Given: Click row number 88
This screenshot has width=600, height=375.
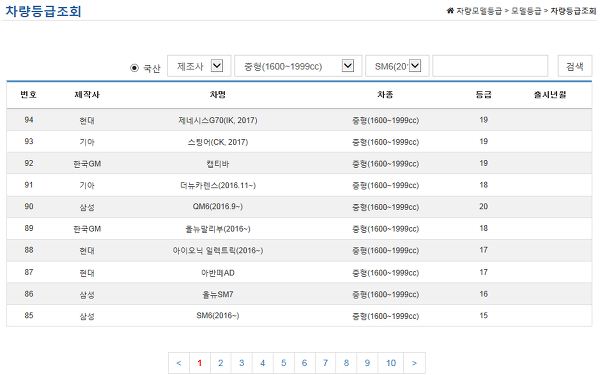Looking at the screenshot, I should [29, 250].
